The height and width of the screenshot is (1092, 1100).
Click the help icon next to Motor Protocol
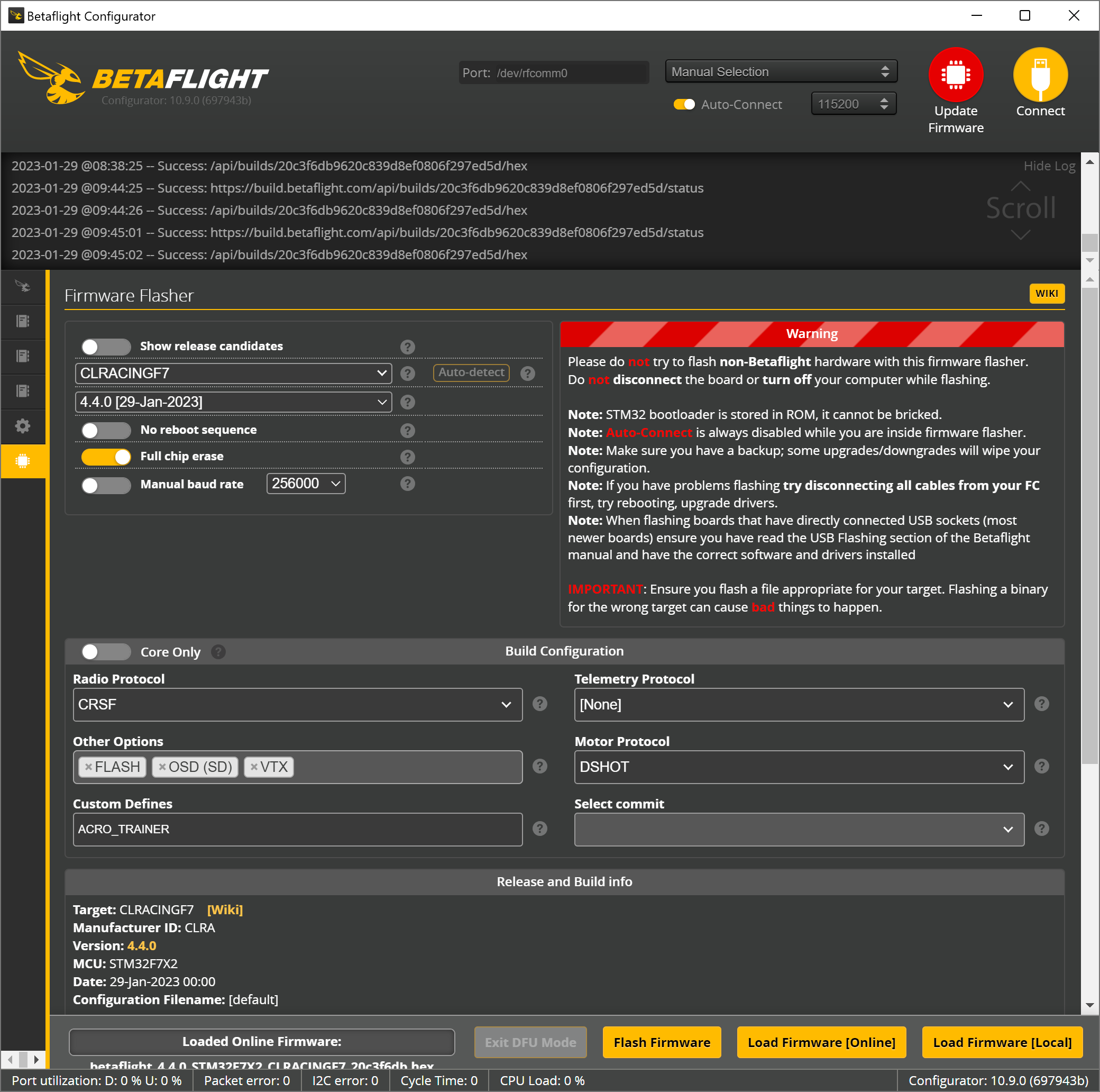(x=1042, y=767)
